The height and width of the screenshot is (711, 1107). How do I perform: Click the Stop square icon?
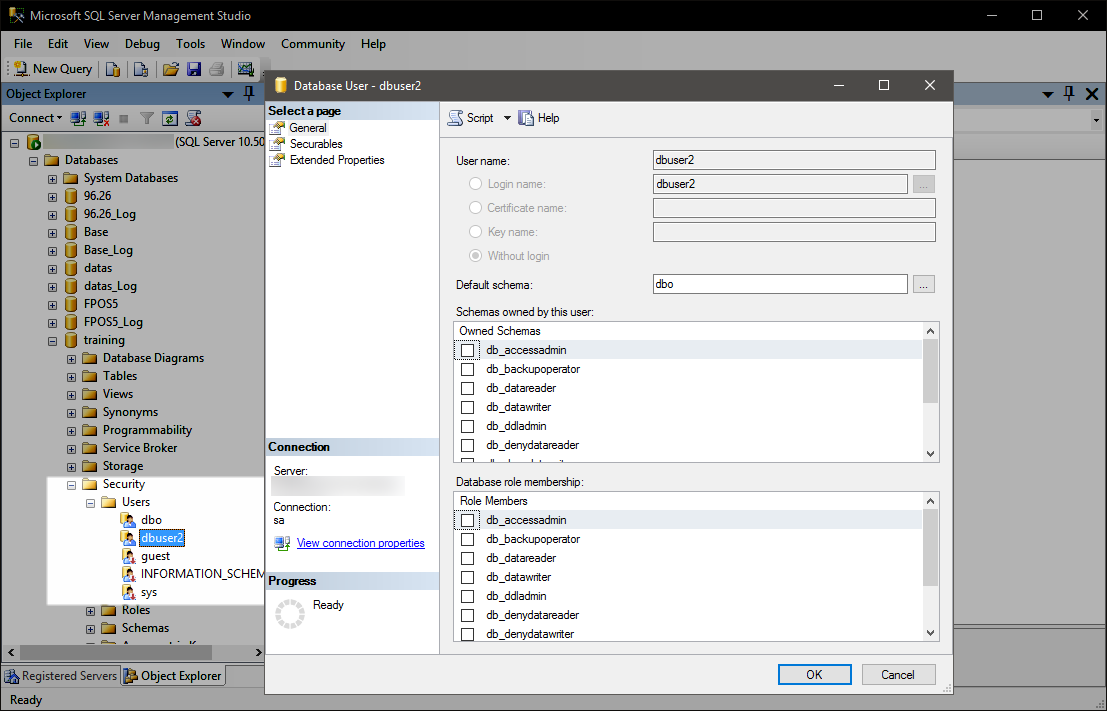[124, 119]
